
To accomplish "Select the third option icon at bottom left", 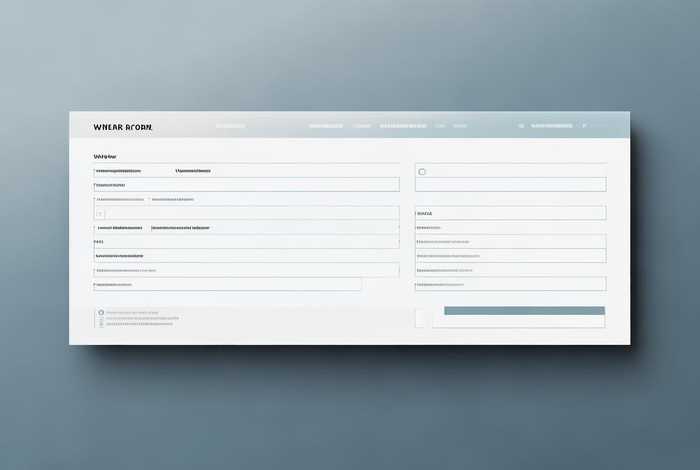I will point(101,325).
